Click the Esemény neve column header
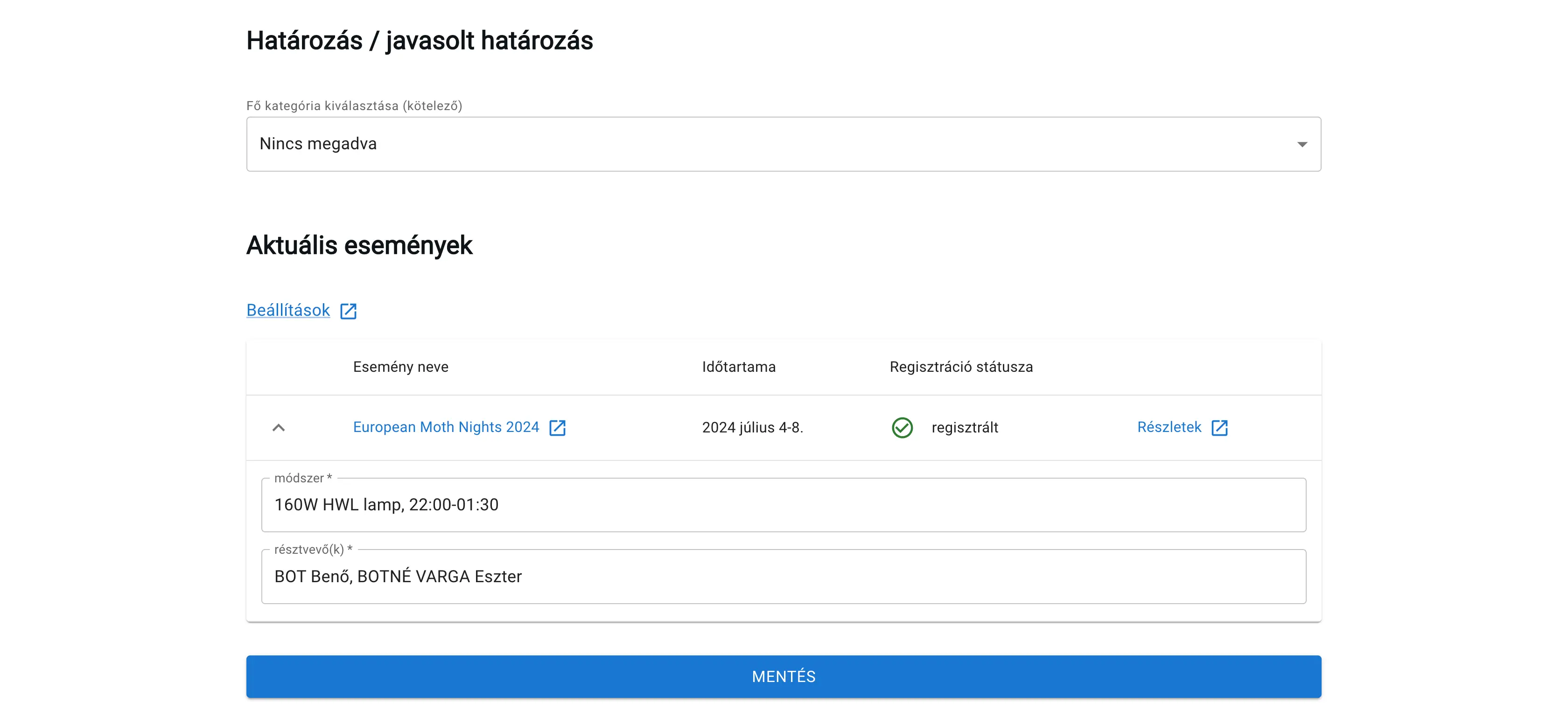The height and width of the screenshot is (724, 1568). [x=400, y=366]
